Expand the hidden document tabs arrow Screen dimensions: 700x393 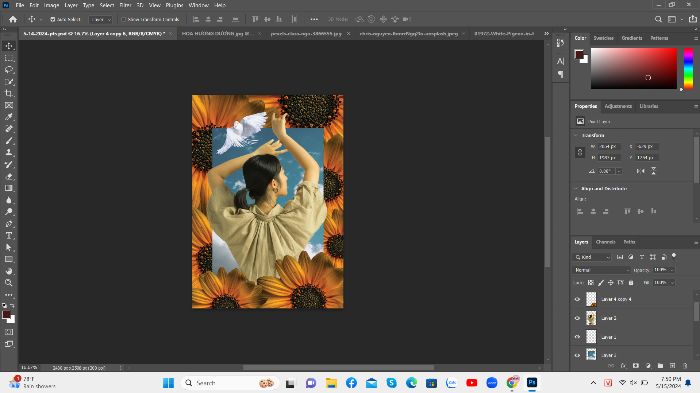coord(546,33)
